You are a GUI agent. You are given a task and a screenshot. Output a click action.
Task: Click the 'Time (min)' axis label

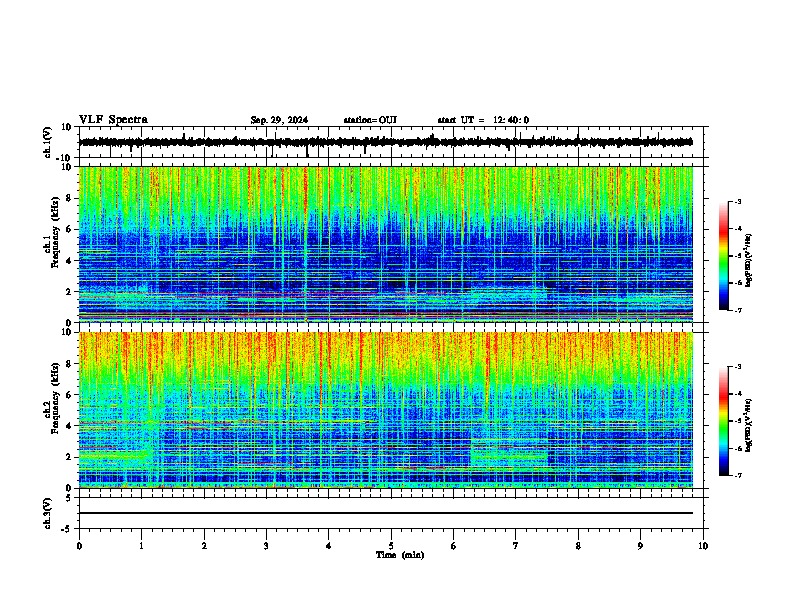[x=400, y=555]
